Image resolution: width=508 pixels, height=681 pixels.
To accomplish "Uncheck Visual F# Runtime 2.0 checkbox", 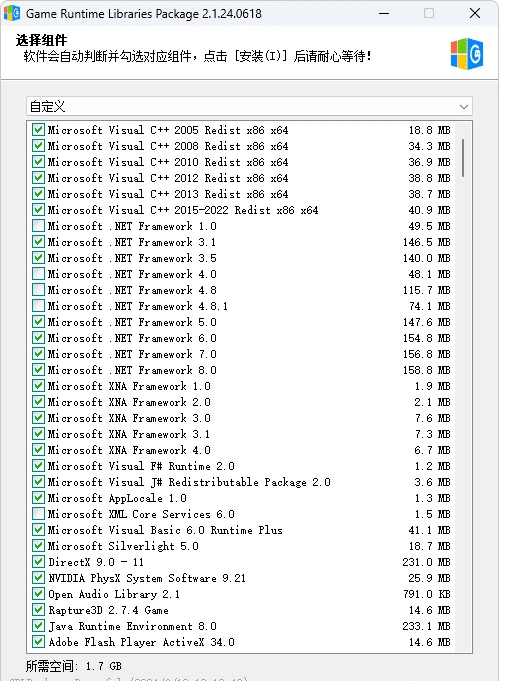I will point(38,466).
